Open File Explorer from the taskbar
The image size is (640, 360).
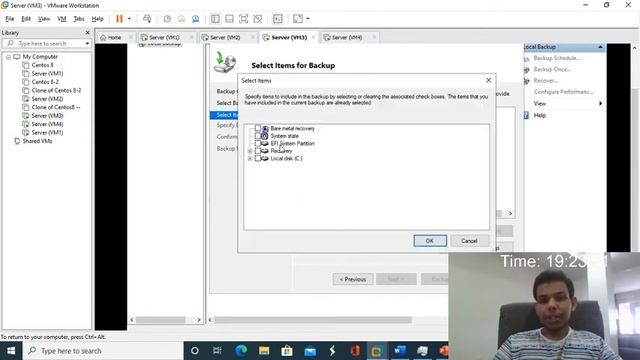click(x=264, y=351)
